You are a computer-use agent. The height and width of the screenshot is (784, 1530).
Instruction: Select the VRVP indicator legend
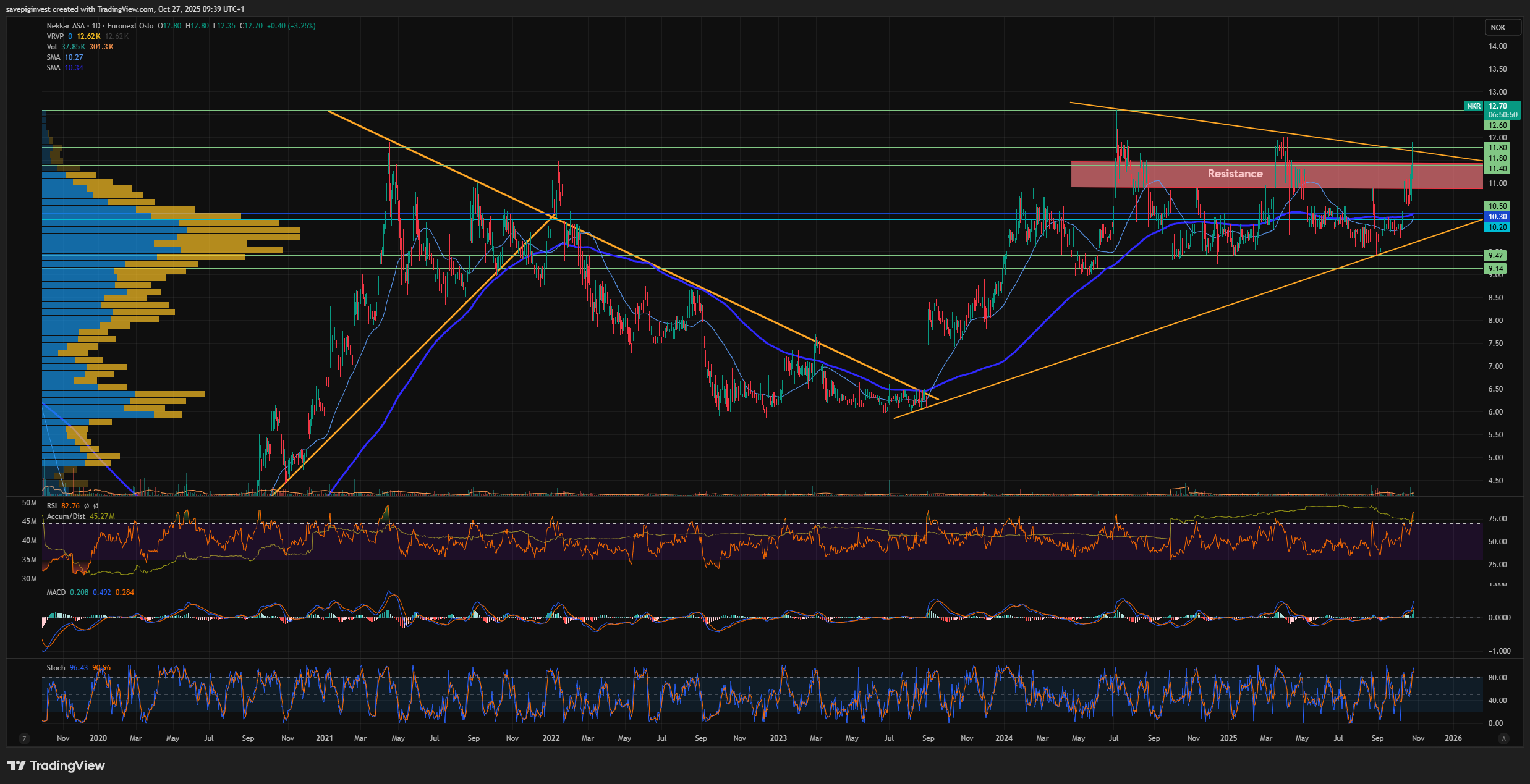(55, 36)
